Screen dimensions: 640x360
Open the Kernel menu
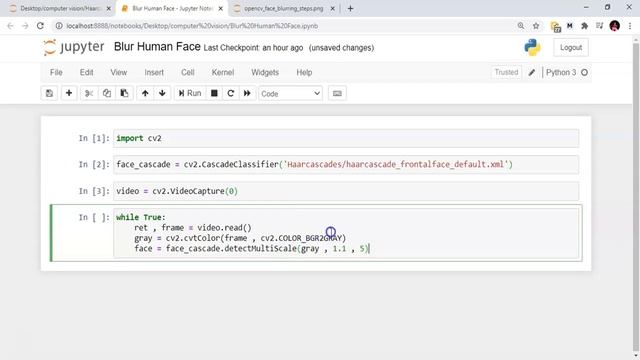click(222, 72)
